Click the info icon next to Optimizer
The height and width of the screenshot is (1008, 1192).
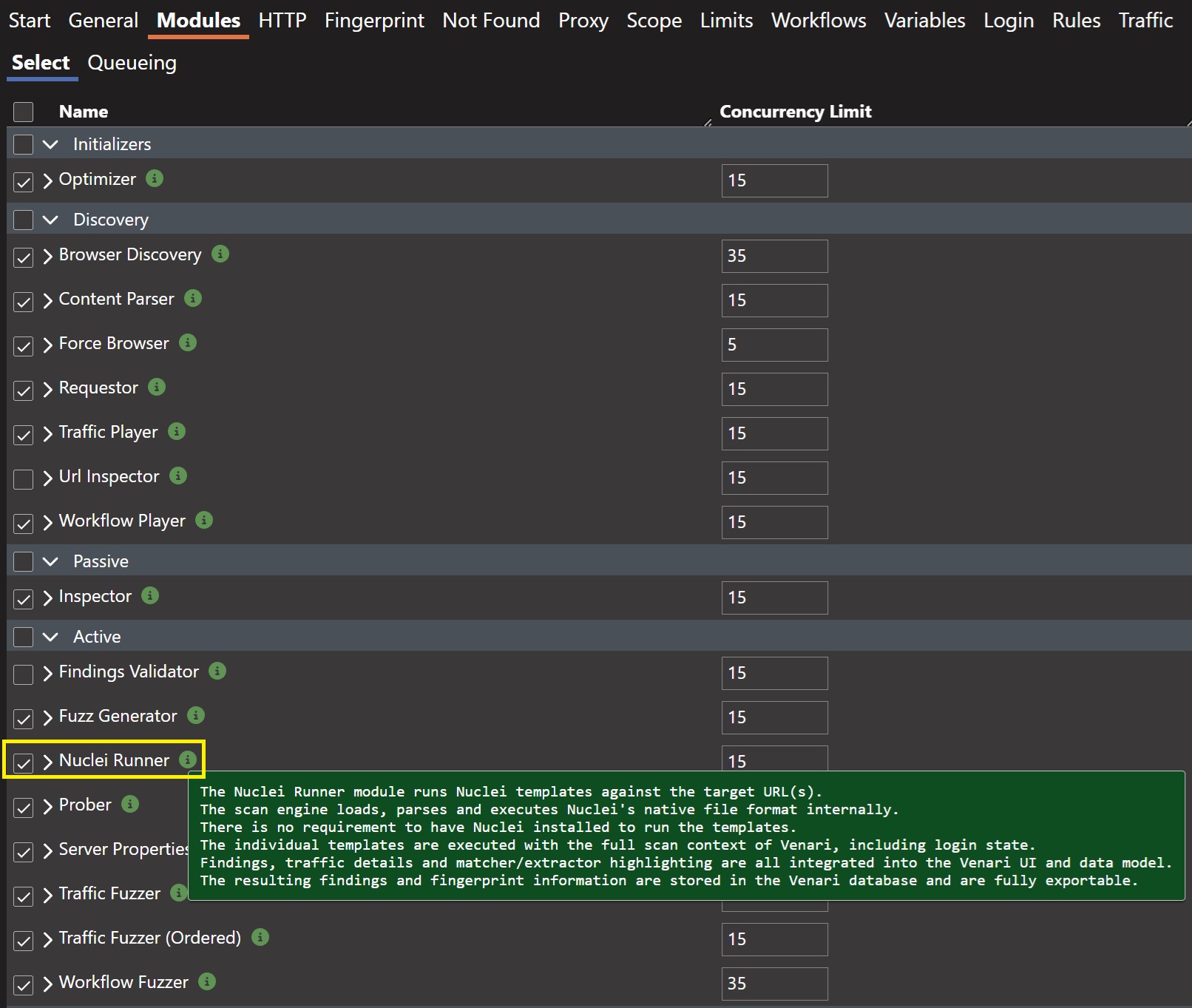155,179
